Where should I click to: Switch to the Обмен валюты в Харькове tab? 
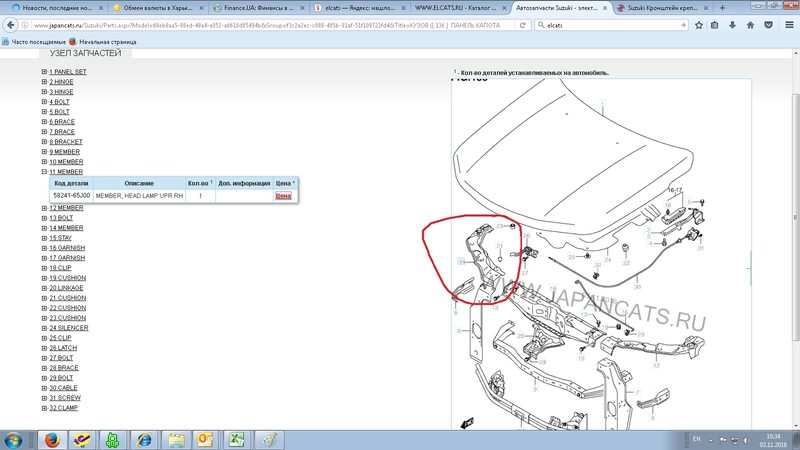[x=158, y=8]
